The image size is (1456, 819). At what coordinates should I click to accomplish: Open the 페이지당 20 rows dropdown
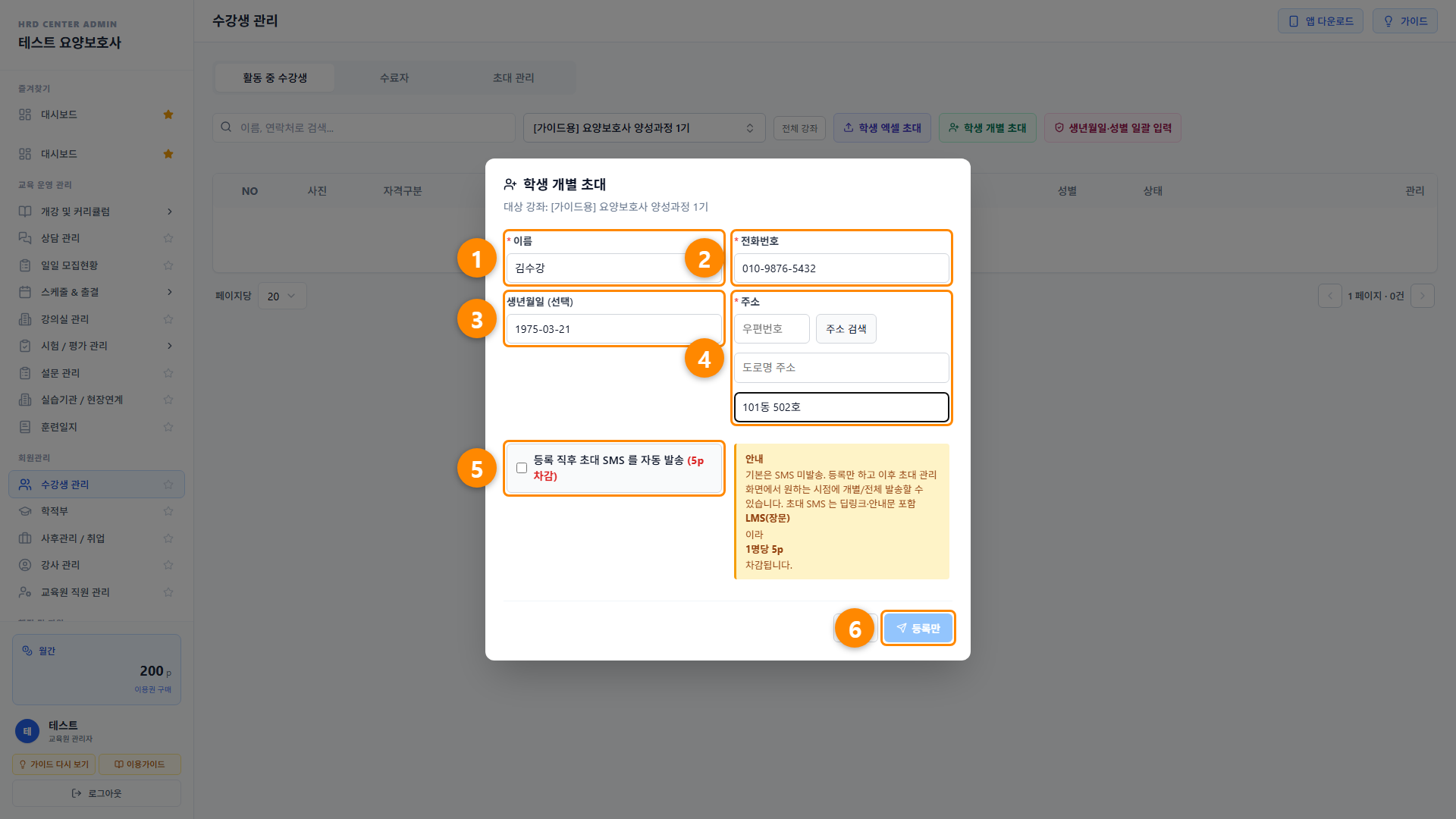click(282, 296)
